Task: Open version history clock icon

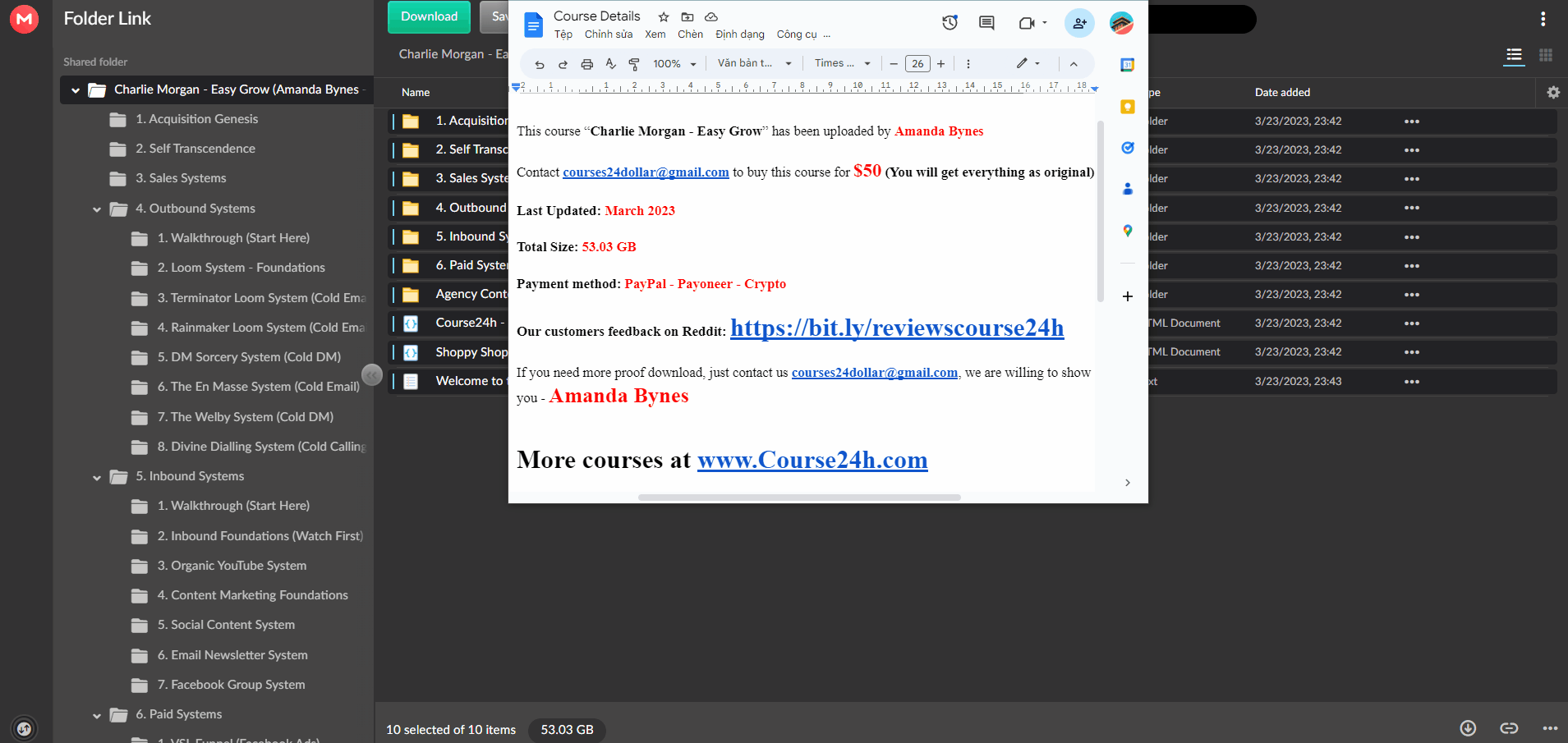Action: [x=950, y=23]
